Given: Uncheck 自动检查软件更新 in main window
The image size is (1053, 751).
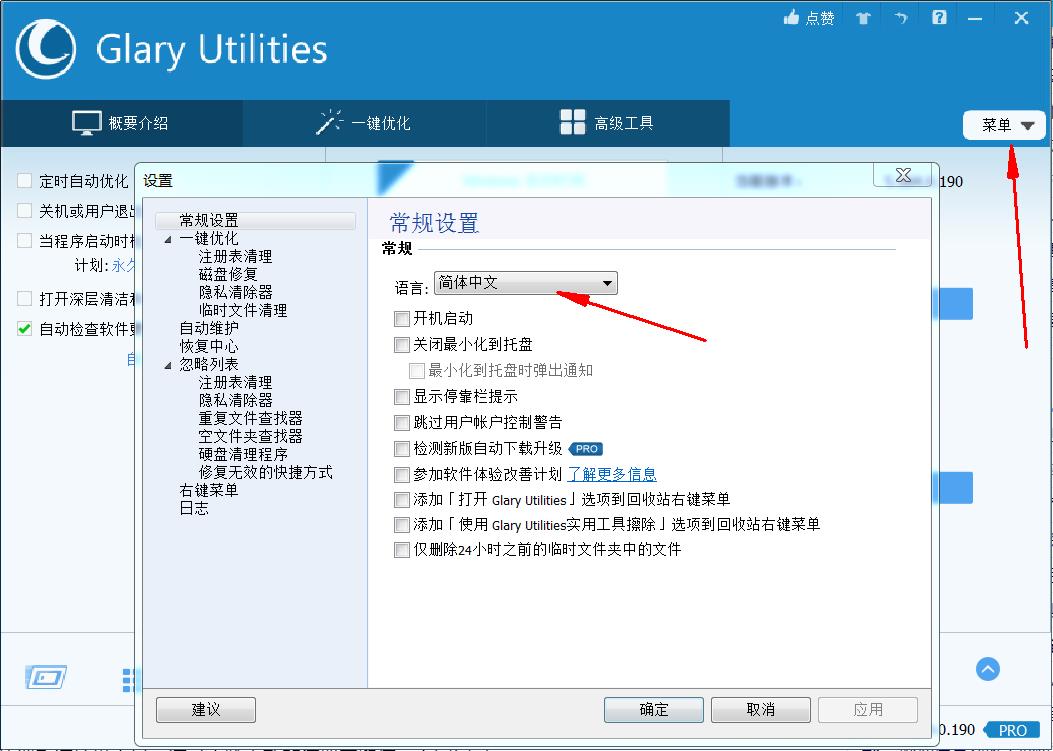Looking at the screenshot, I should click(25, 328).
